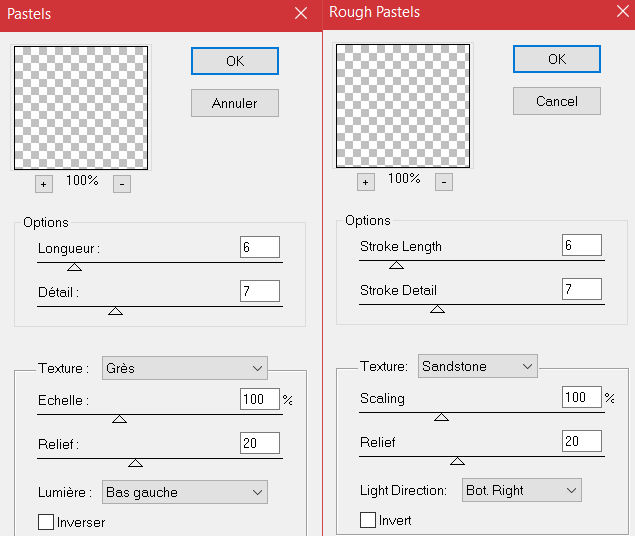Close the Rough Pastels dialog window

coord(622,13)
